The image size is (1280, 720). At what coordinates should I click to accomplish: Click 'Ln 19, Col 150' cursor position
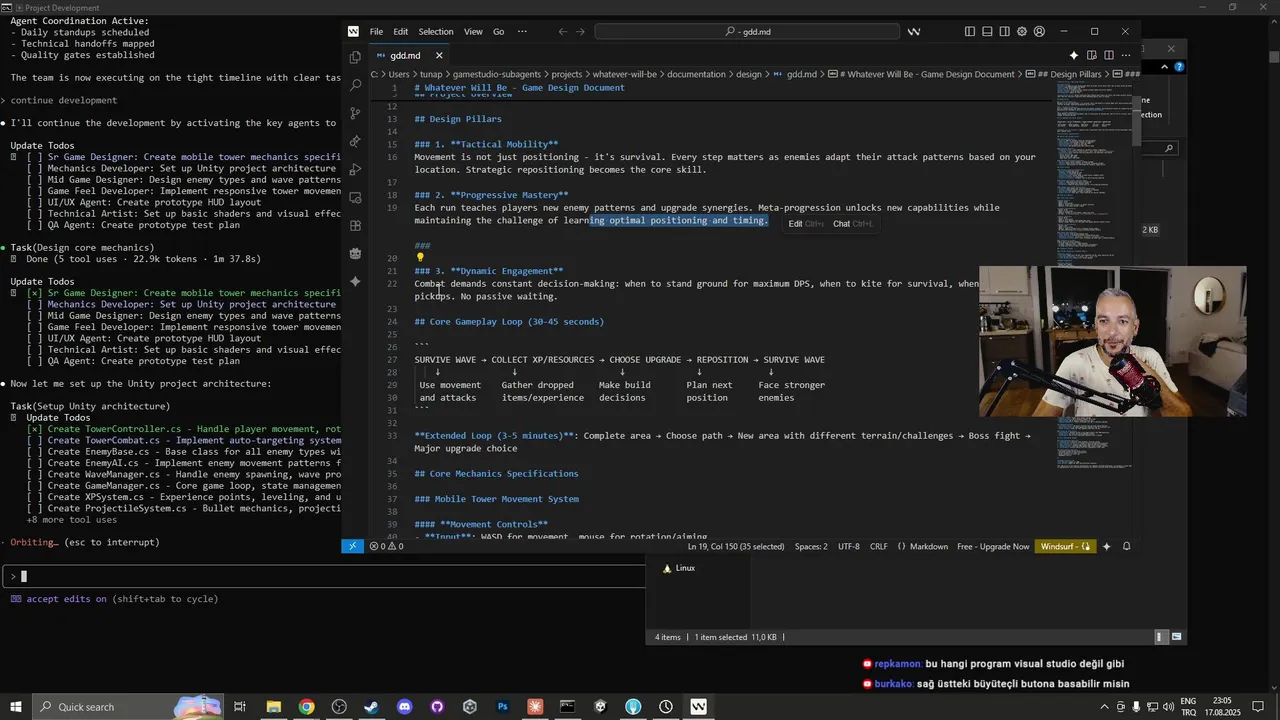pos(736,546)
